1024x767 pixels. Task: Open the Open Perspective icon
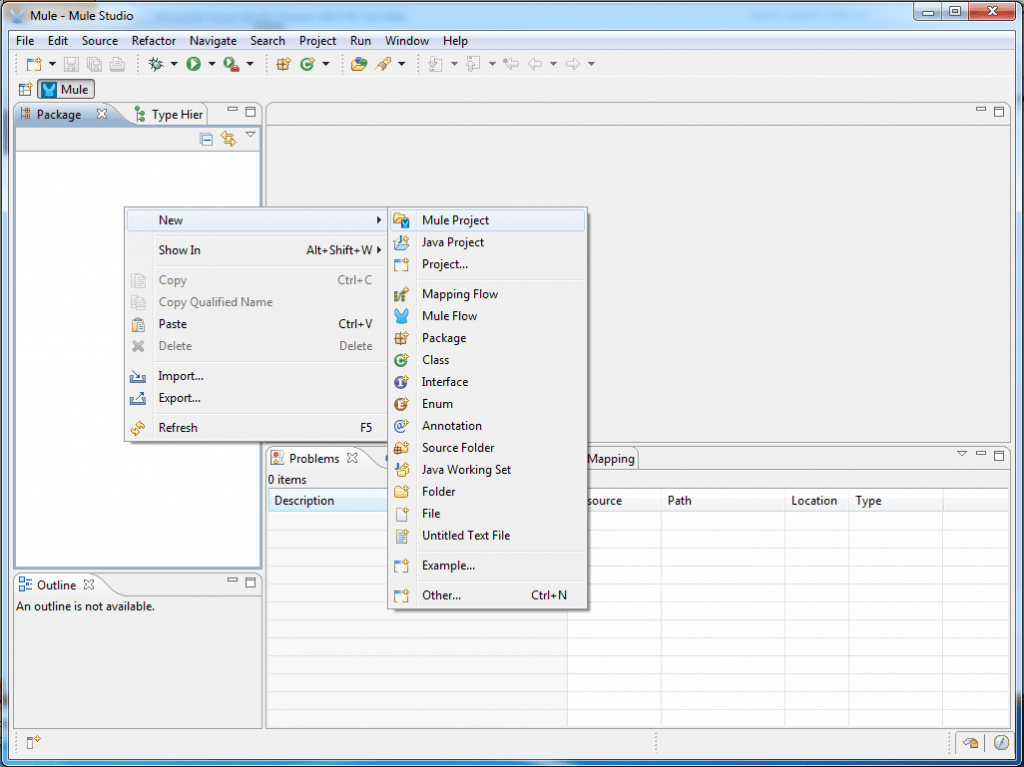point(23,89)
